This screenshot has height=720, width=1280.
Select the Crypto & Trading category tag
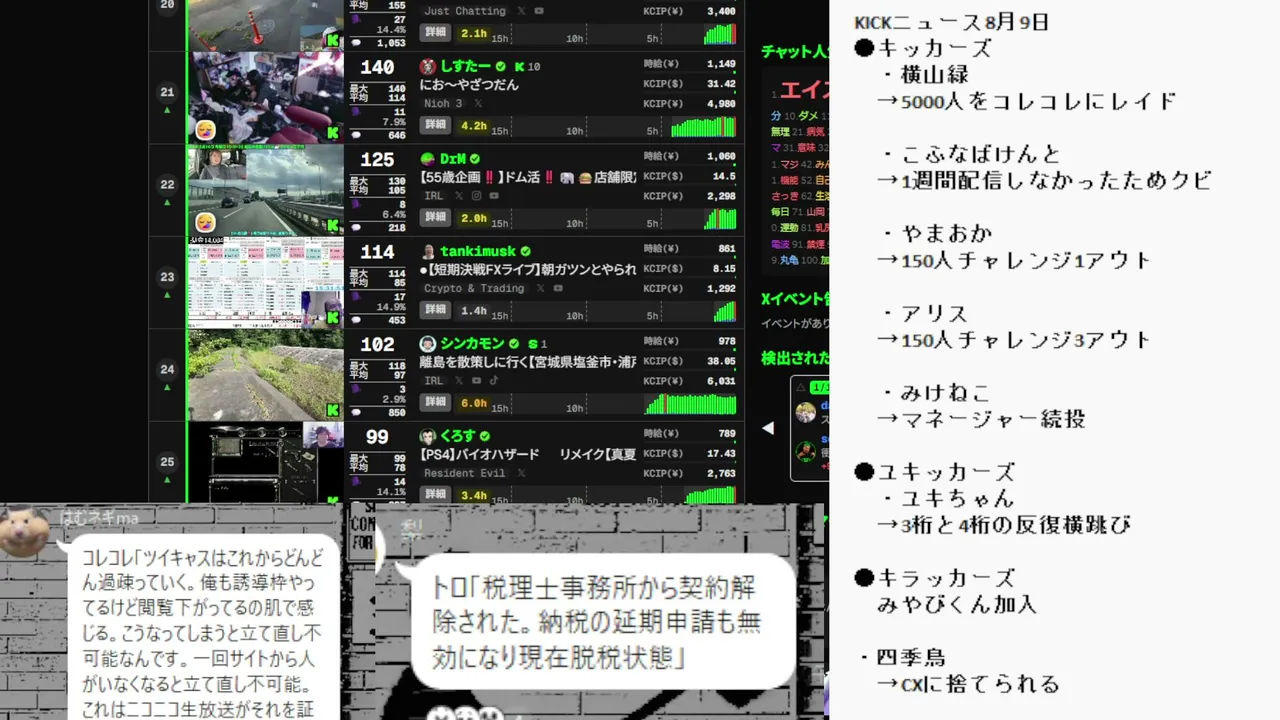click(x=474, y=288)
